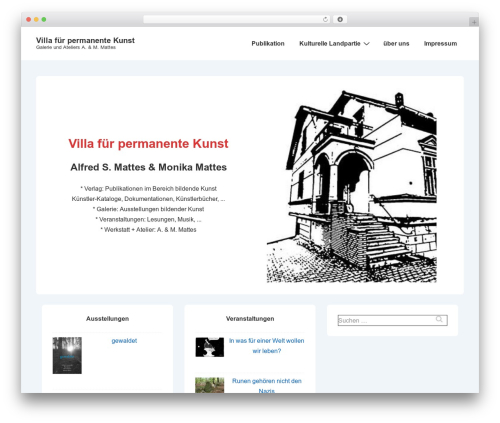The image size is (500, 423).
Task: Click the line 'Künstler-Kataloge, Dokumentationen, Künstlerbücher, ...'
Action: click(148, 199)
